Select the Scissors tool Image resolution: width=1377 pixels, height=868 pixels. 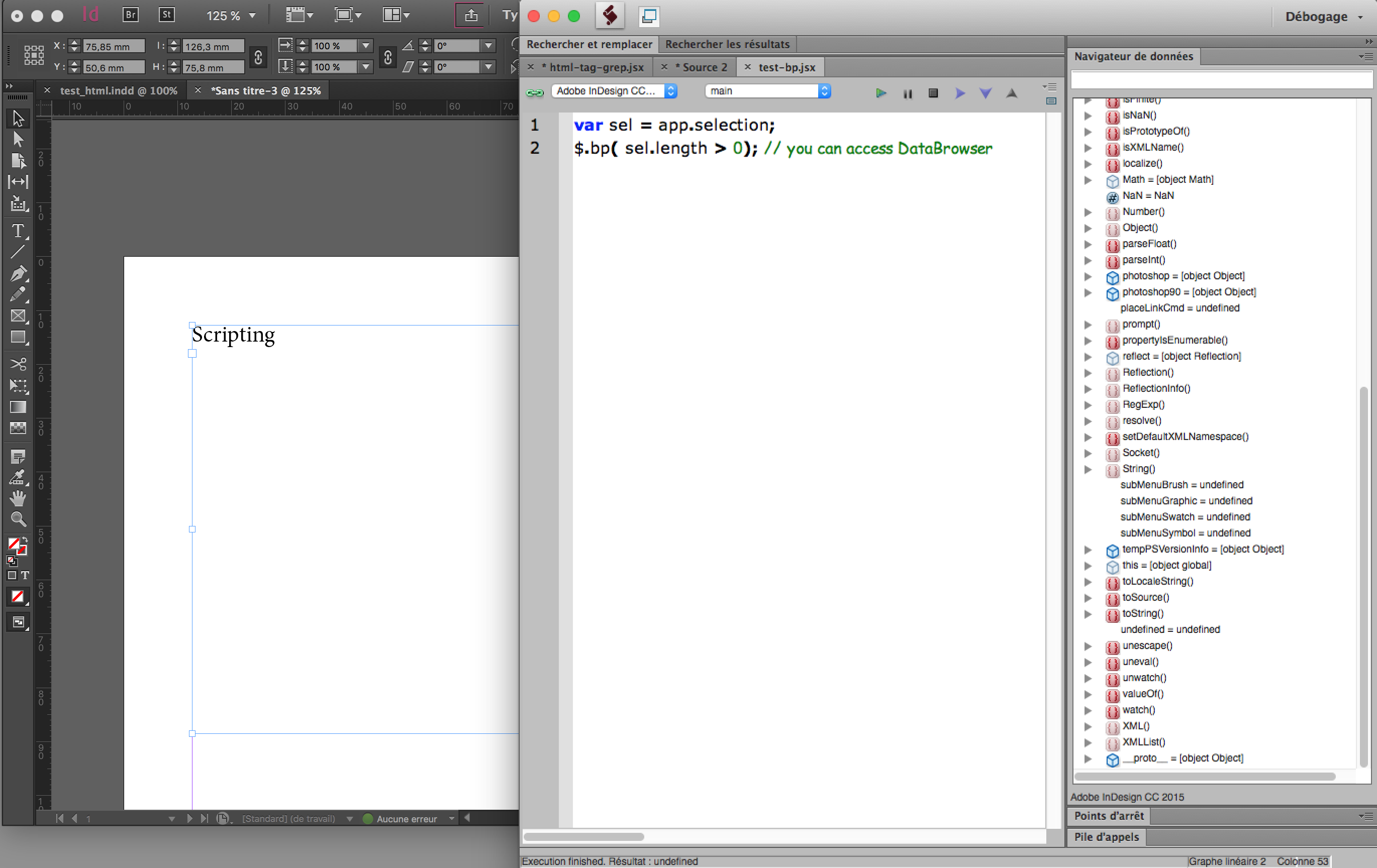[x=18, y=364]
